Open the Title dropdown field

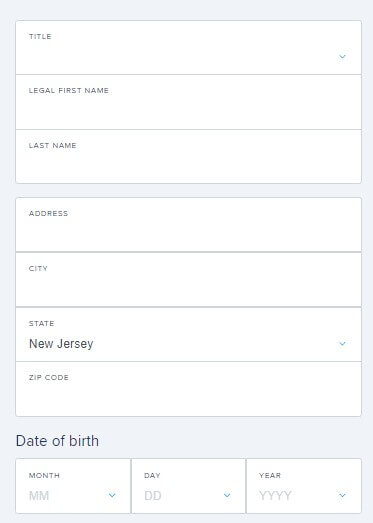(189, 48)
